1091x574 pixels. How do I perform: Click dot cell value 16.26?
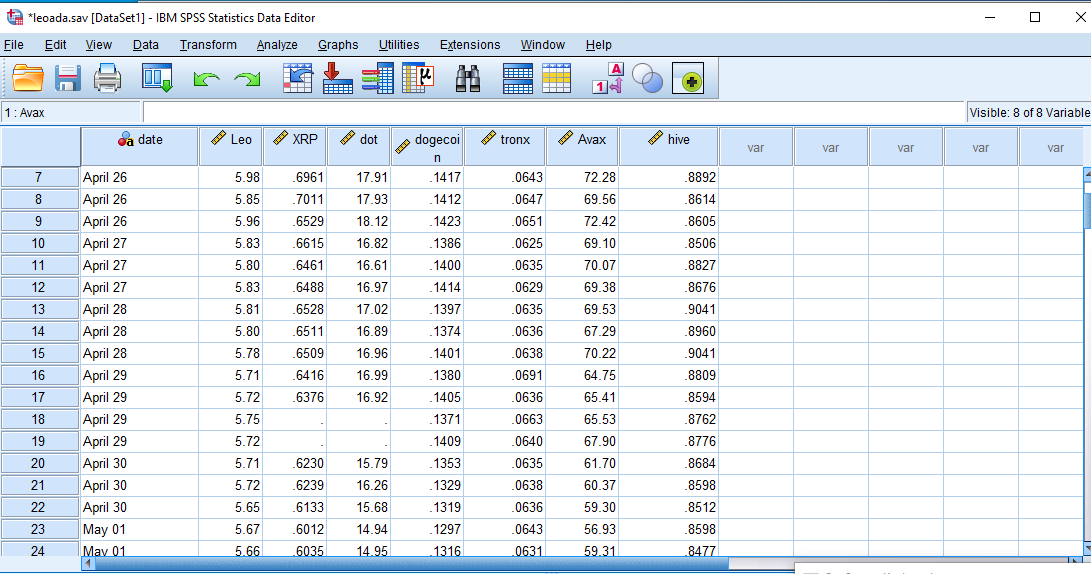(x=358, y=486)
